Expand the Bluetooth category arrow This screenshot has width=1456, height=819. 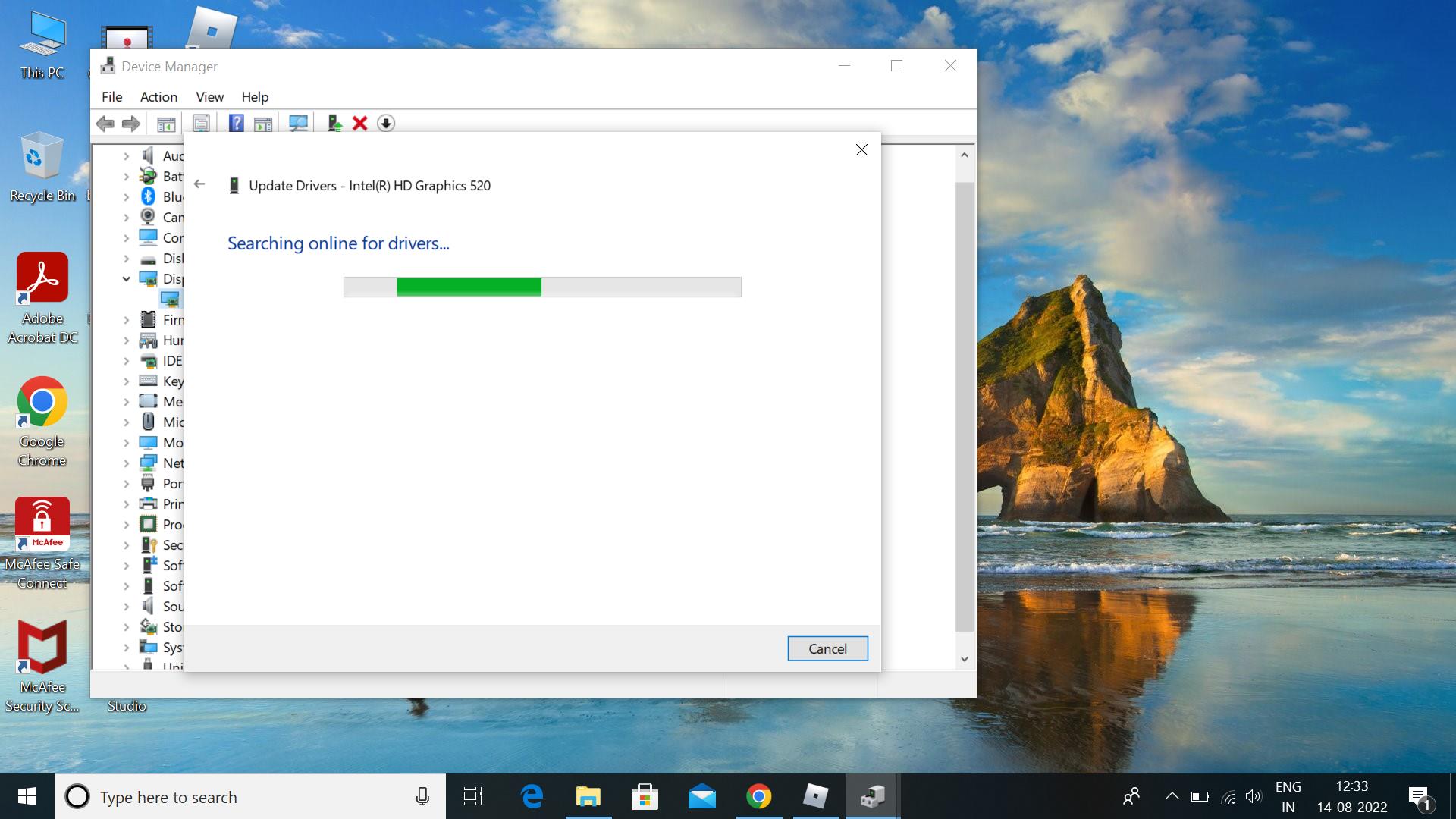click(127, 197)
